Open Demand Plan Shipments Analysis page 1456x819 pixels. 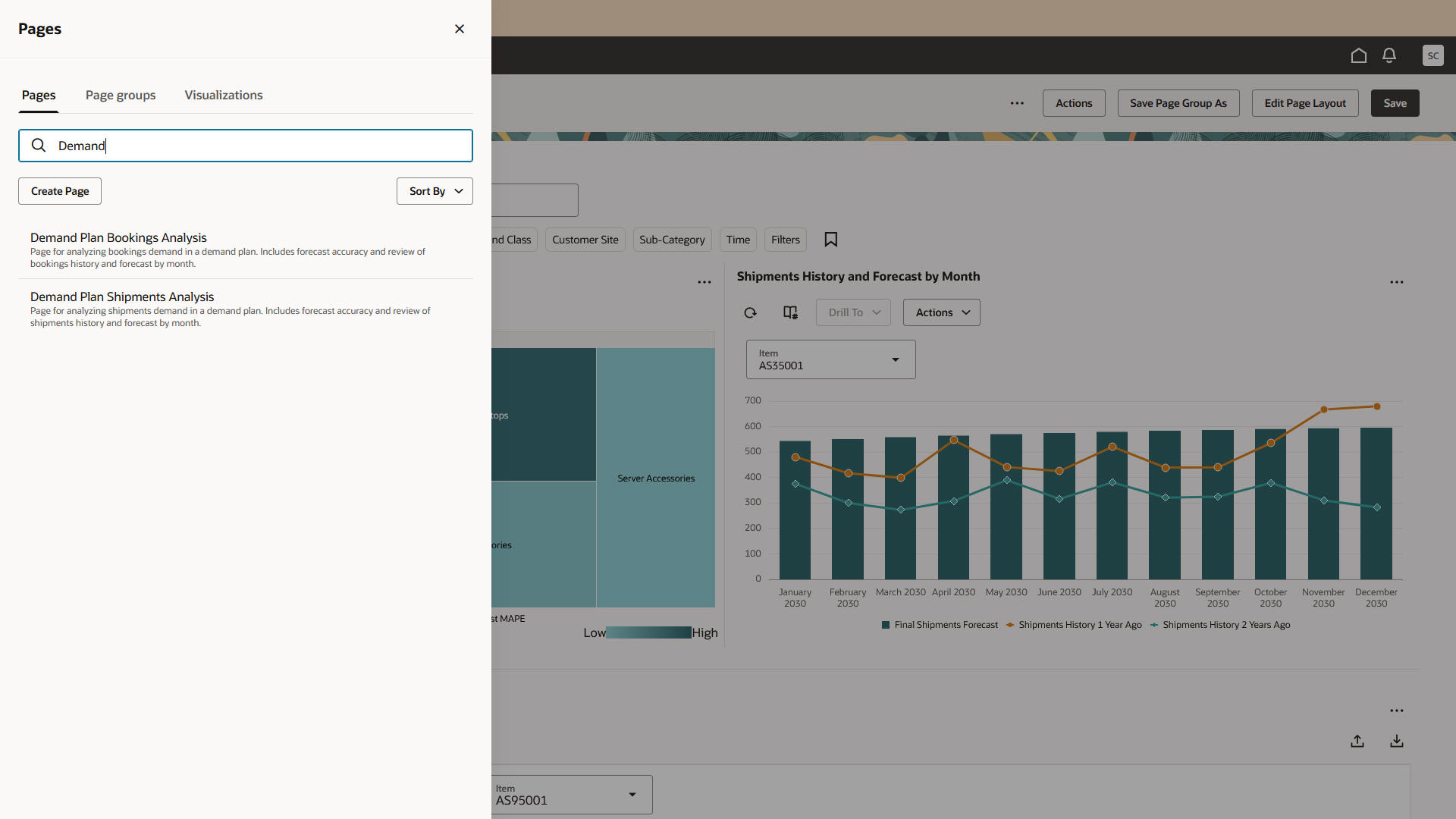pyautogui.click(x=122, y=297)
